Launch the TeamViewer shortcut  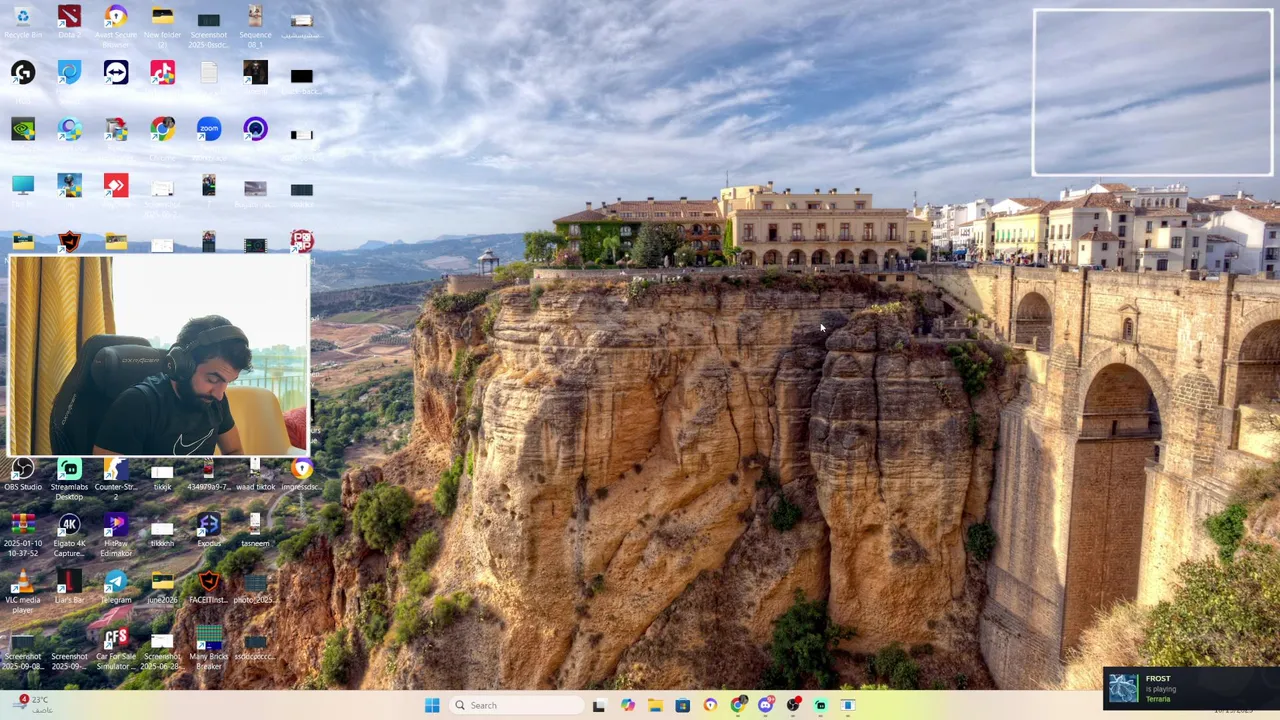click(x=116, y=73)
